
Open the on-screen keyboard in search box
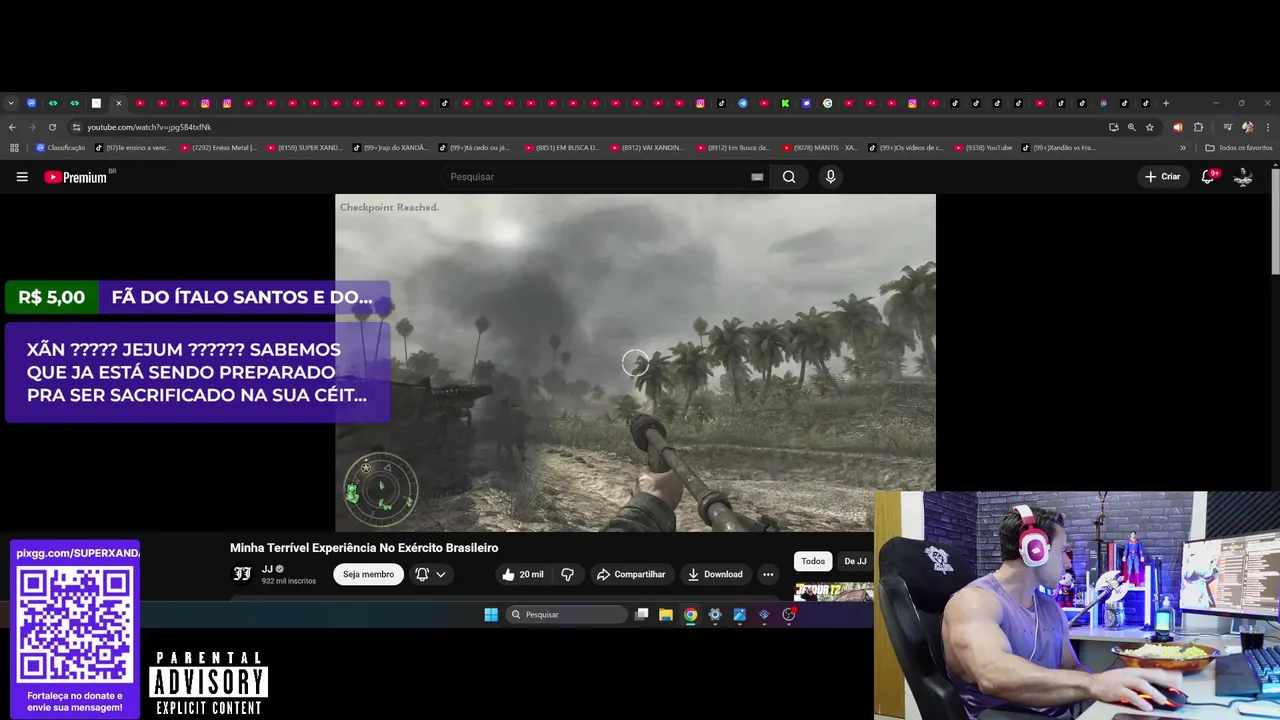(x=757, y=177)
